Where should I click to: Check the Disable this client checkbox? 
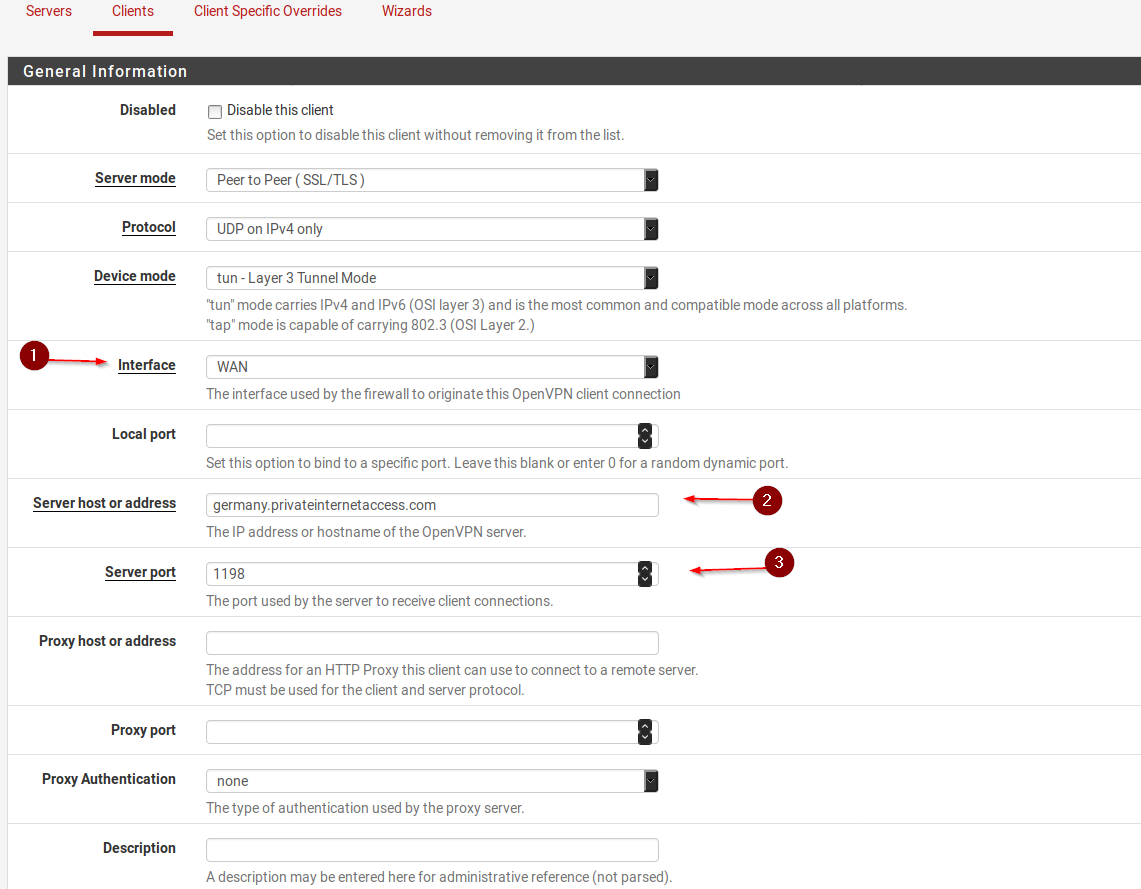coord(215,111)
